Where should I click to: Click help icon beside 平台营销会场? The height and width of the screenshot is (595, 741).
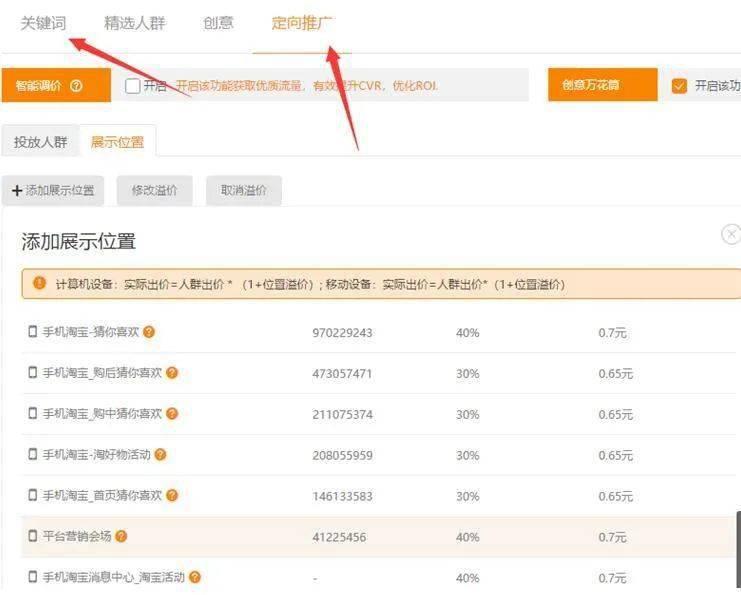click(121, 537)
